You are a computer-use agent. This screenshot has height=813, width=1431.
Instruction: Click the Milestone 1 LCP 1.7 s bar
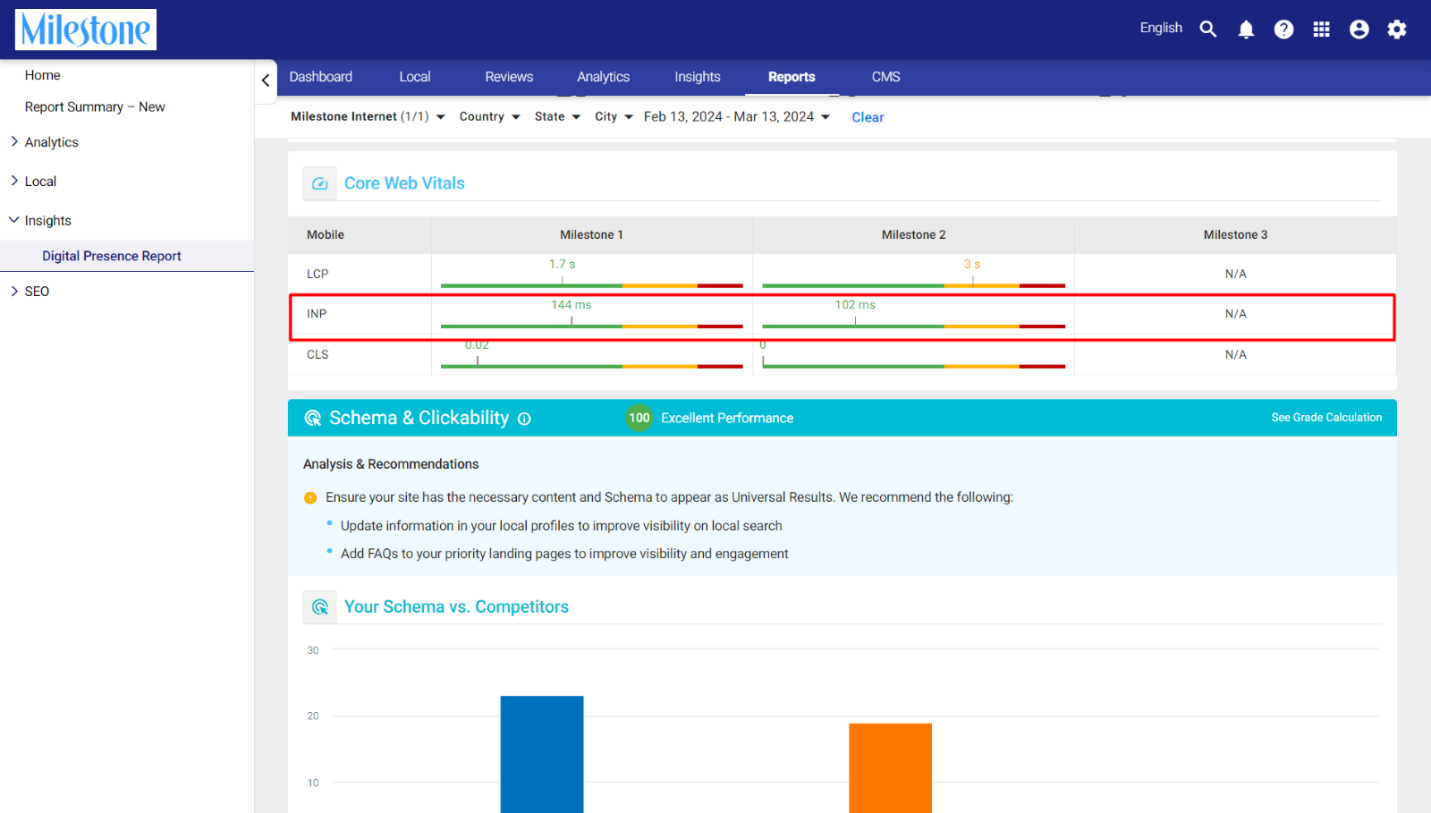(x=591, y=285)
